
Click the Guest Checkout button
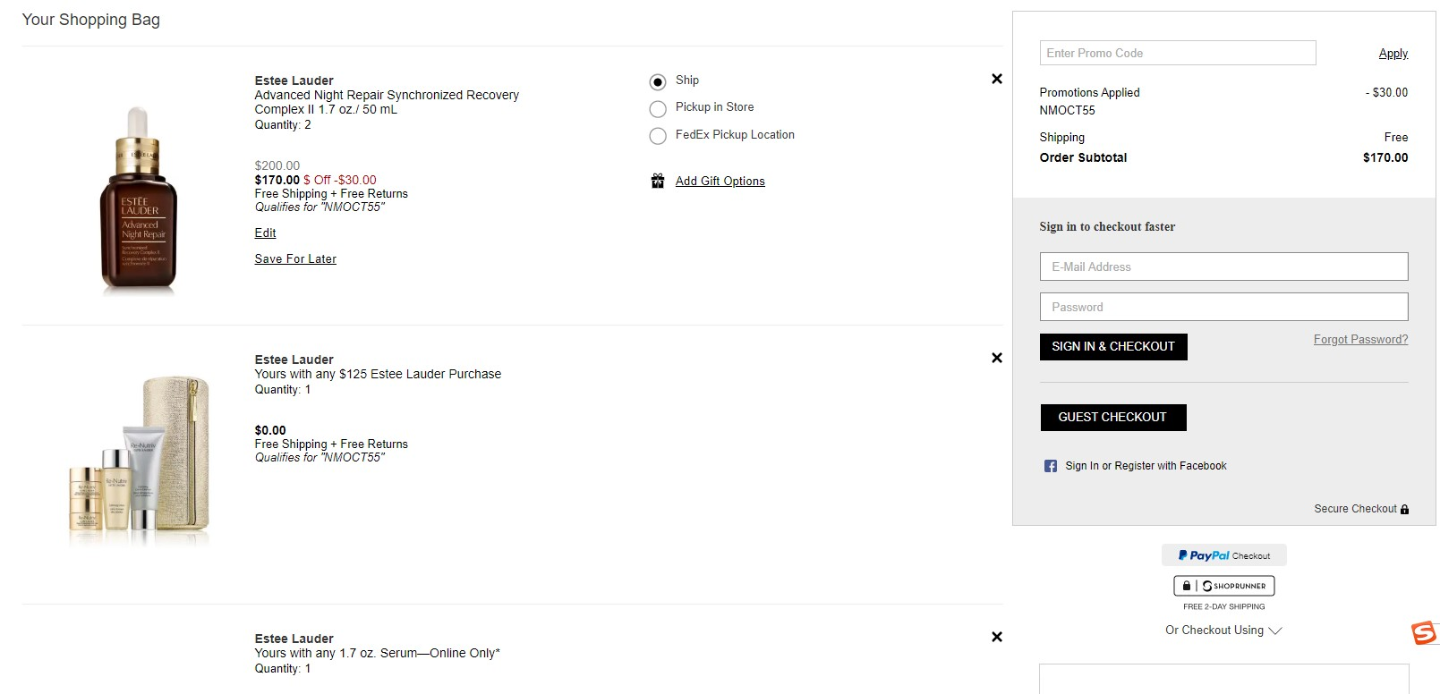(1113, 417)
